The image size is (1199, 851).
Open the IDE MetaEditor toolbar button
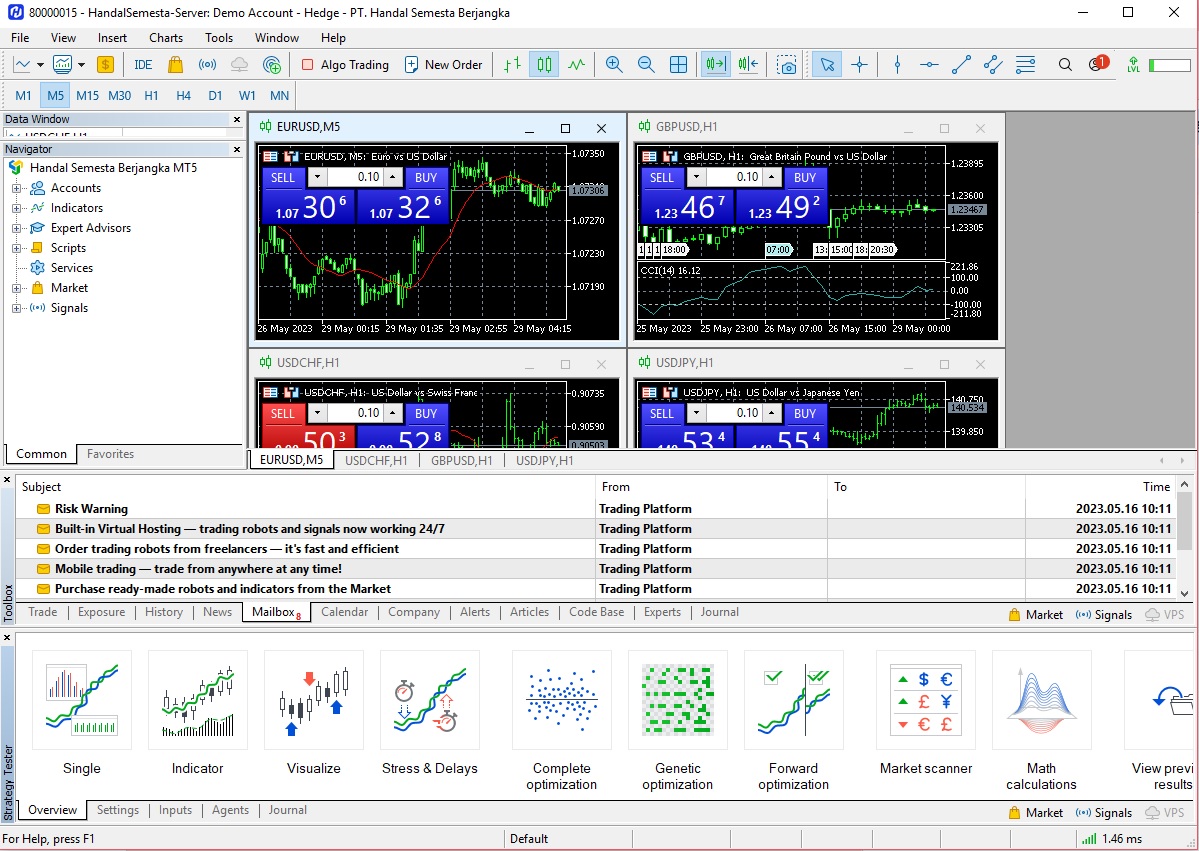(143, 65)
